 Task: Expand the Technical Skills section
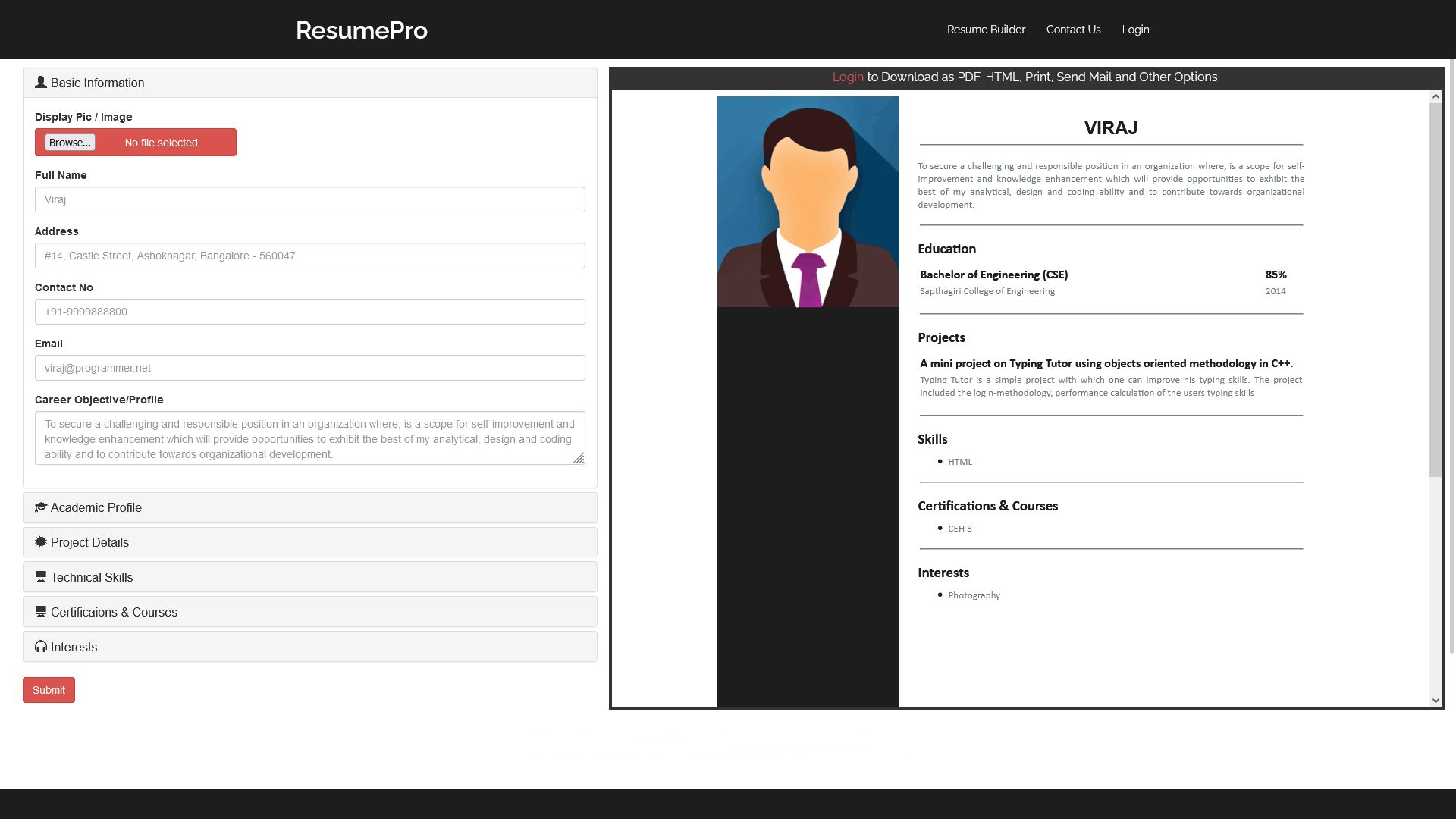[x=91, y=577]
